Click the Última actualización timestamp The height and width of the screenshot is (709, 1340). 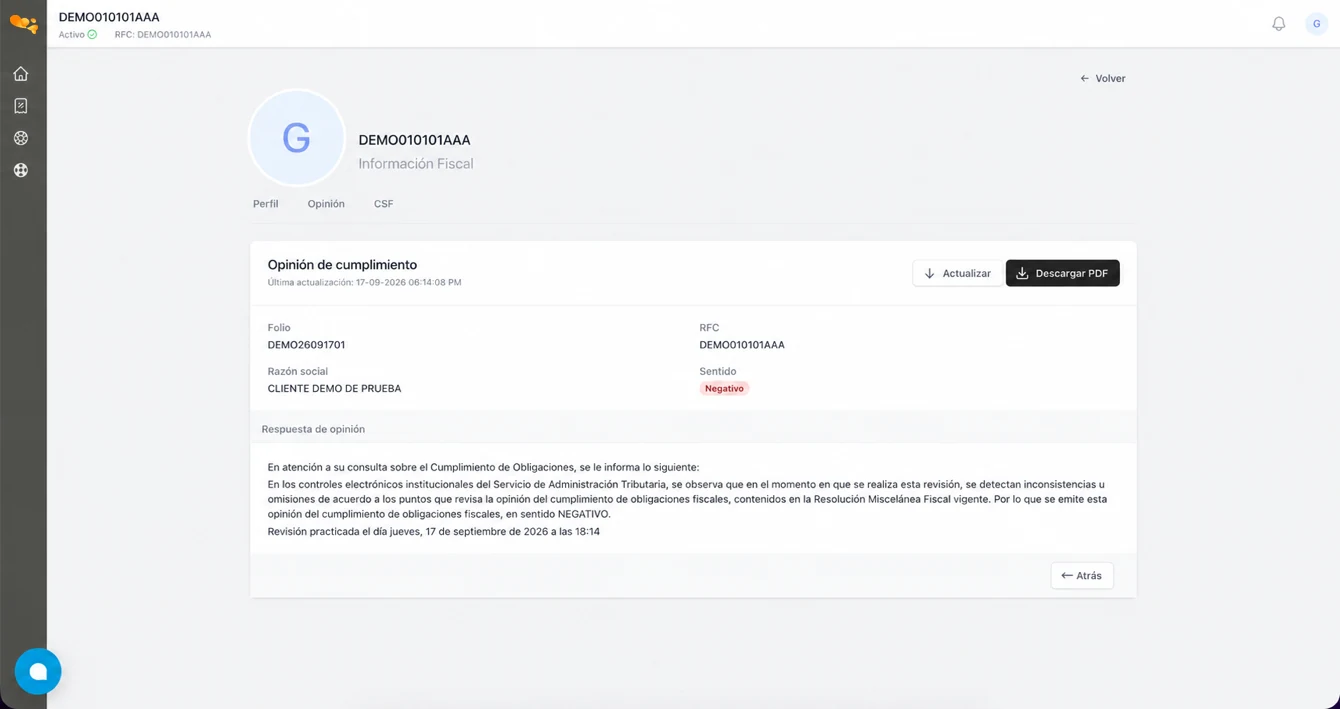pos(364,283)
